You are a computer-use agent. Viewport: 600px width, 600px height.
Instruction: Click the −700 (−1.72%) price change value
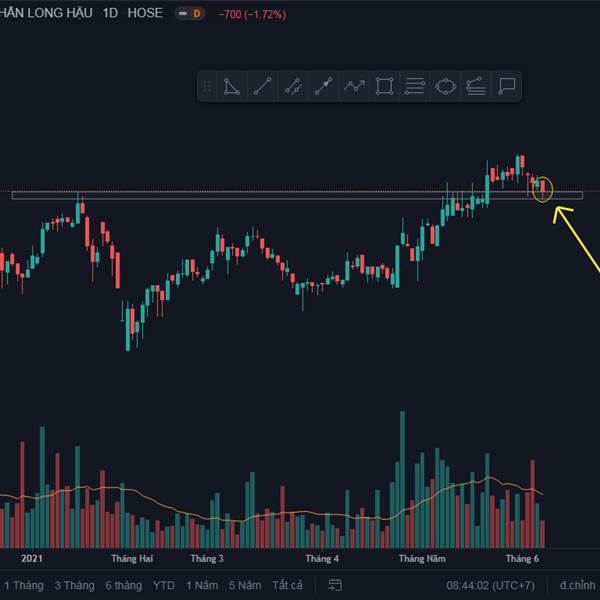coord(252,15)
